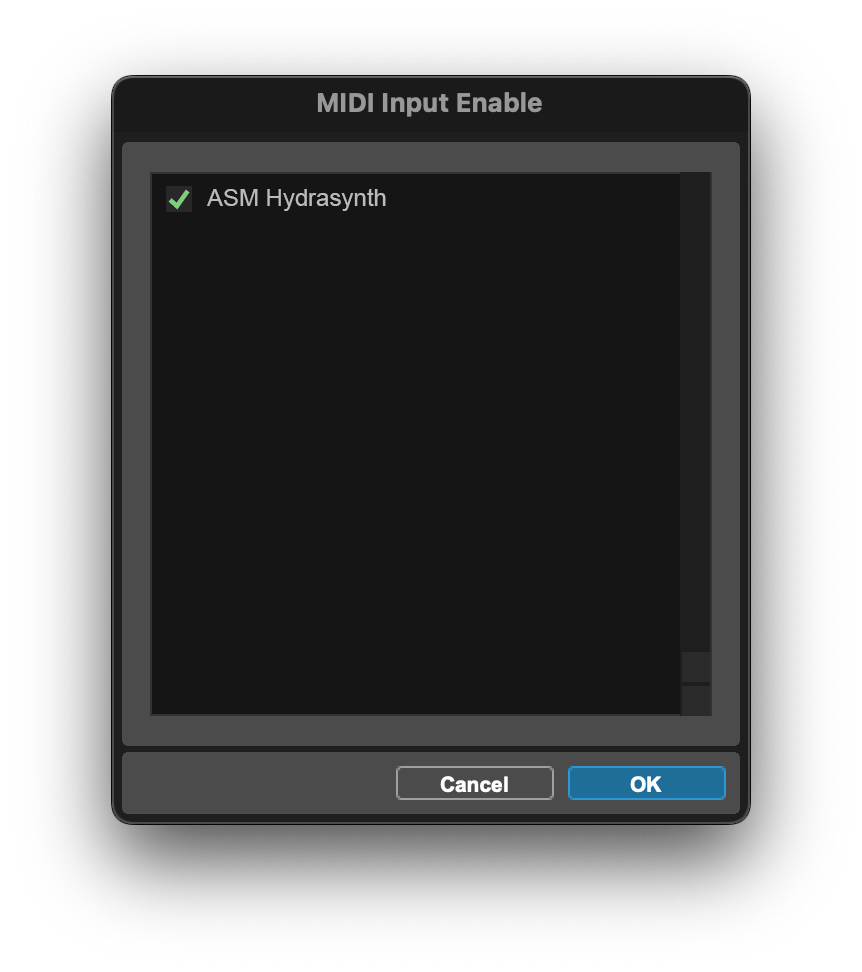Click the scrollbar scroll-up arrow button

coord(696,667)
